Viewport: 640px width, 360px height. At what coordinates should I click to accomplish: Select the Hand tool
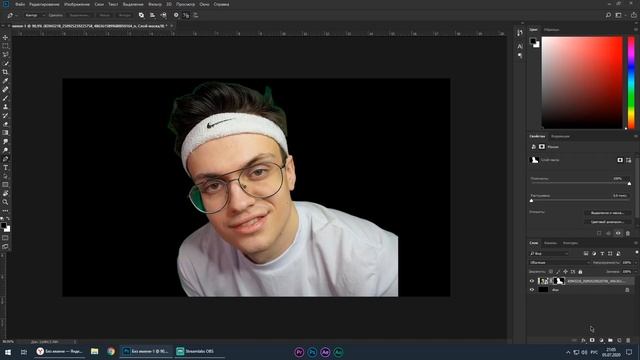5,193
